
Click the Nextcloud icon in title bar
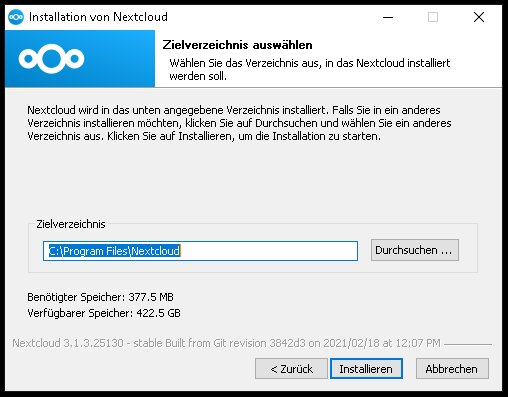[16, 17]
